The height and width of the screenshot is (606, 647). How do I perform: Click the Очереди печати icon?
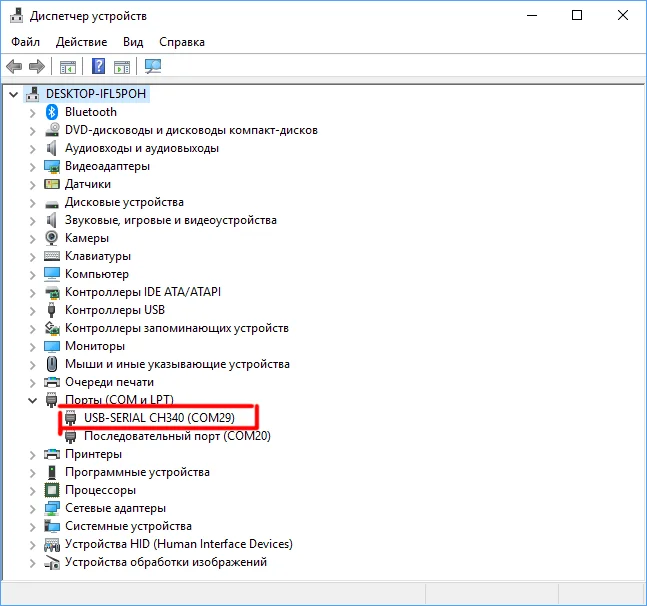pyautogui.click(x=52, y=382)
